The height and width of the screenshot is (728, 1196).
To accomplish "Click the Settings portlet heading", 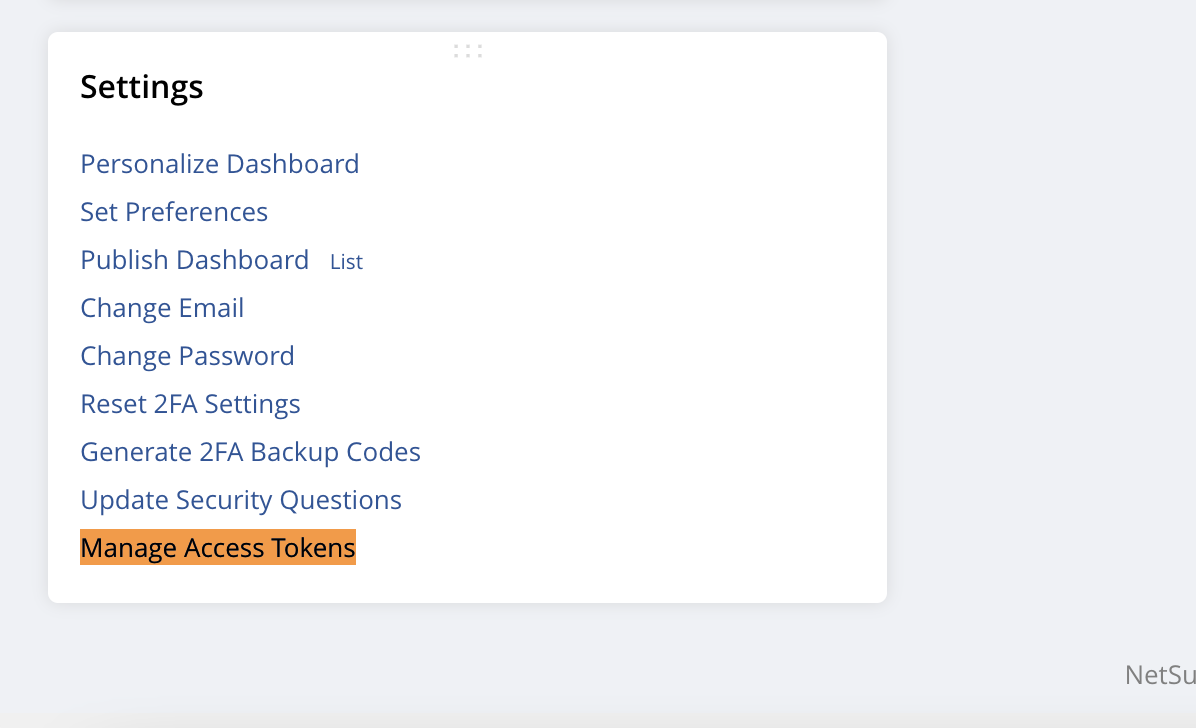I will 142,87.
